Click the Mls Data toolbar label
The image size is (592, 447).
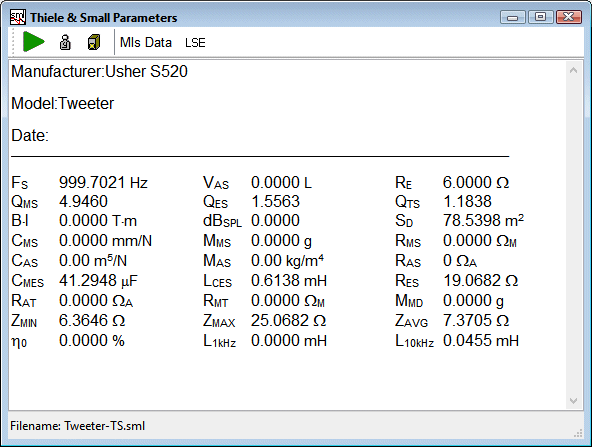coord(146,42)
